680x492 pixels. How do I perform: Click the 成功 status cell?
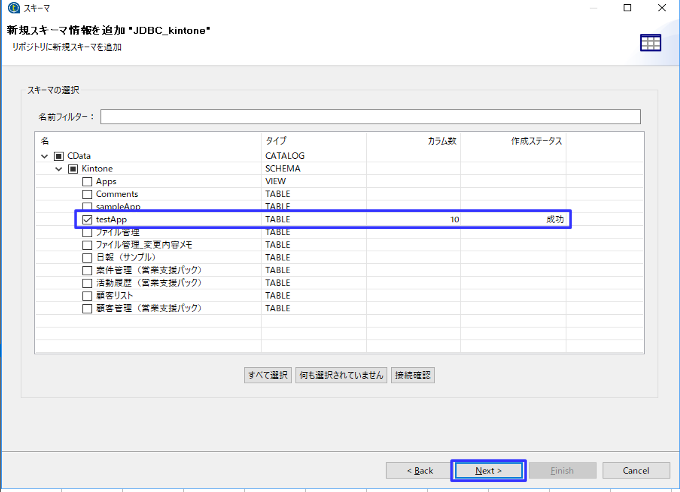point(555,220)
